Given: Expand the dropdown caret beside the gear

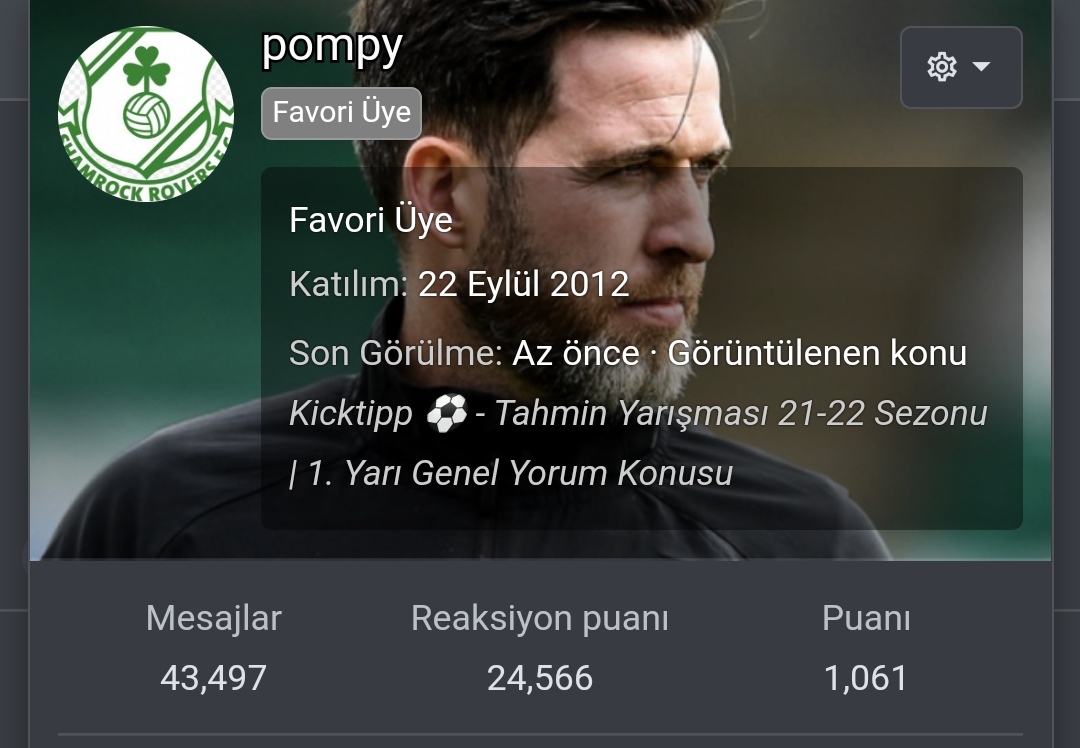Looking at the screenshot, I should pyautogui.click(x=981, y=66).
